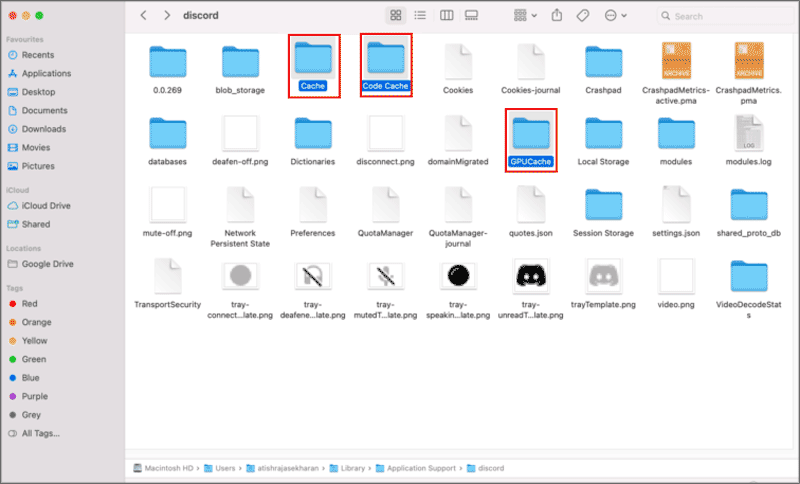Select the Cookies-journal file
The image size is (800, 484).
pos(531,62)
